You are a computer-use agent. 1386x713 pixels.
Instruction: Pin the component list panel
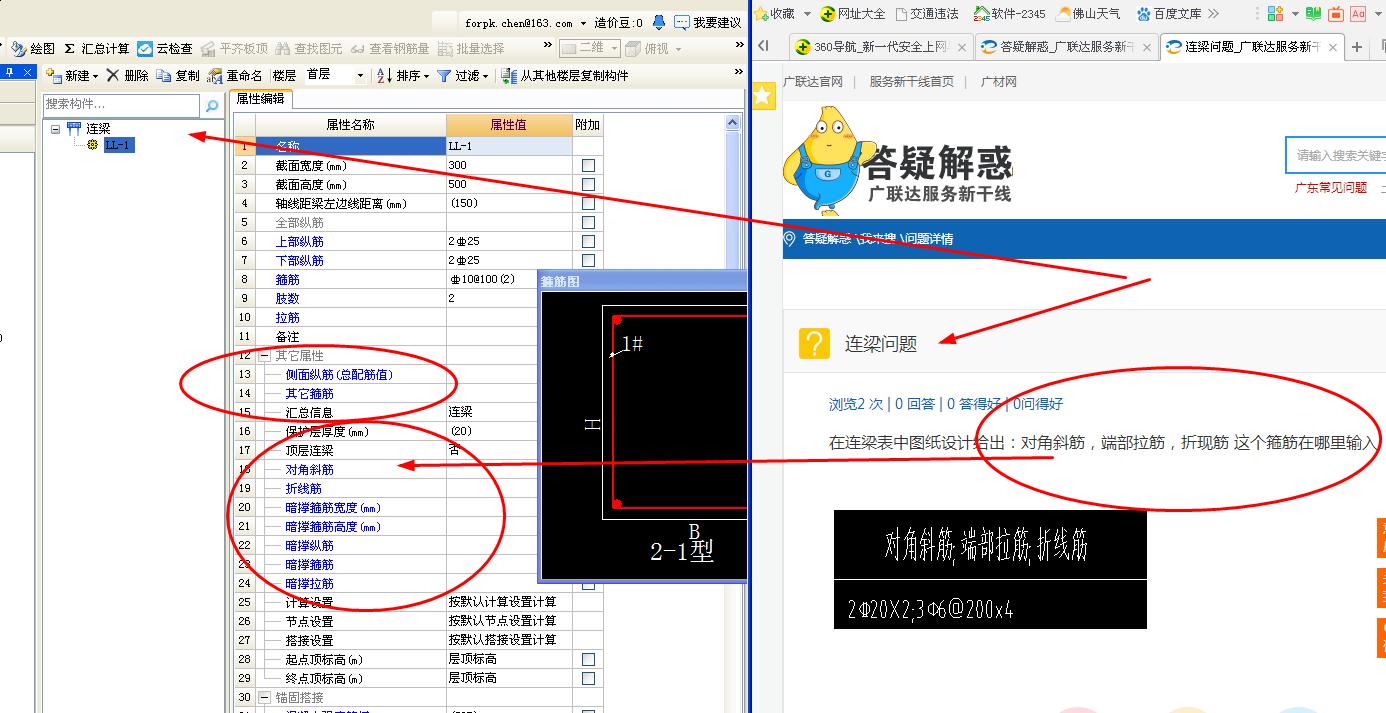[9, 72]
